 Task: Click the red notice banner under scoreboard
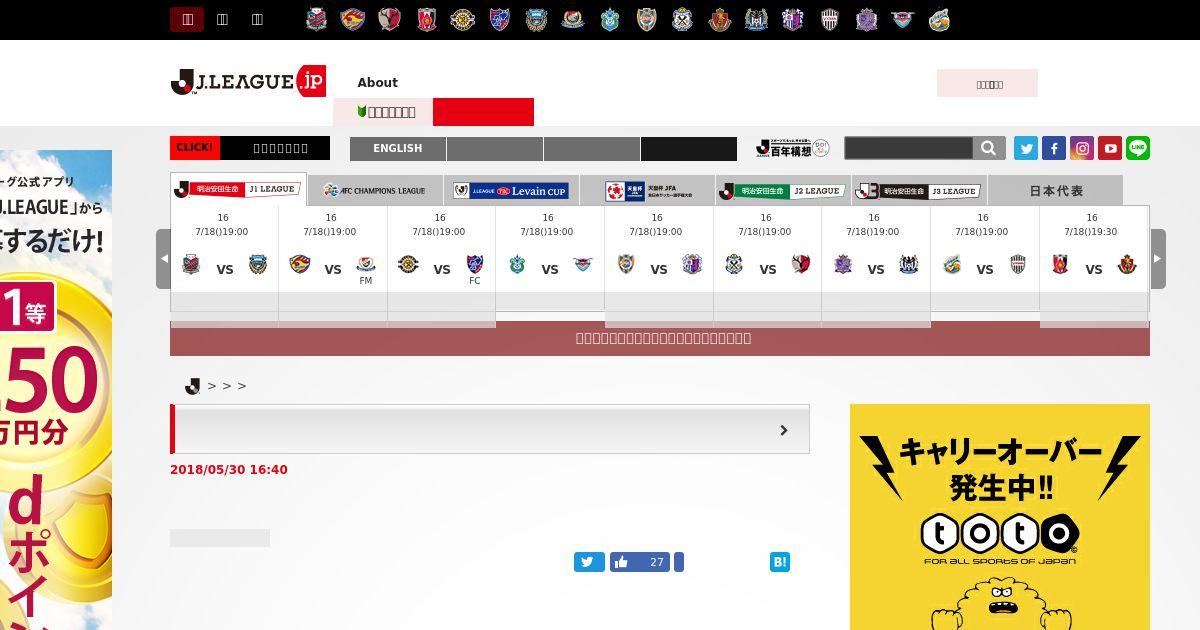point(660,339)
